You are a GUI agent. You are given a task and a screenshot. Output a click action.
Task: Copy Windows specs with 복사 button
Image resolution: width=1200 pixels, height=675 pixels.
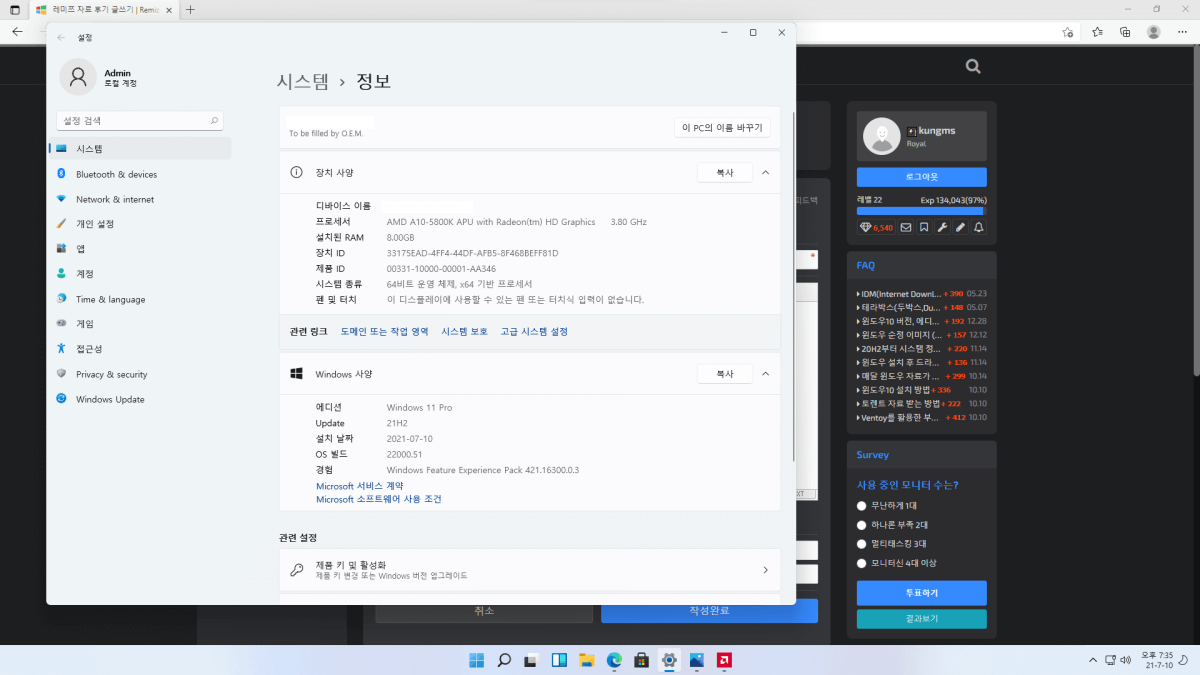pyautogui.click(x=724, y=374)
